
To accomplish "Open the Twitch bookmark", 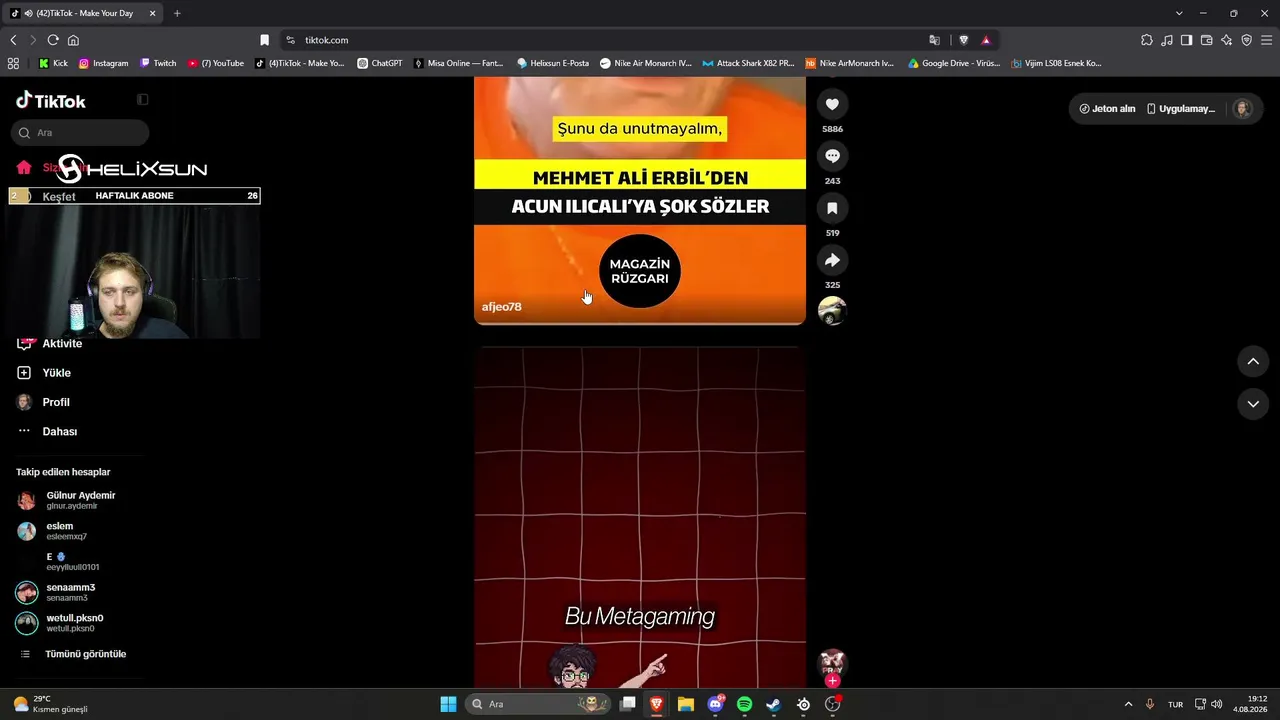I will (158, 63).
